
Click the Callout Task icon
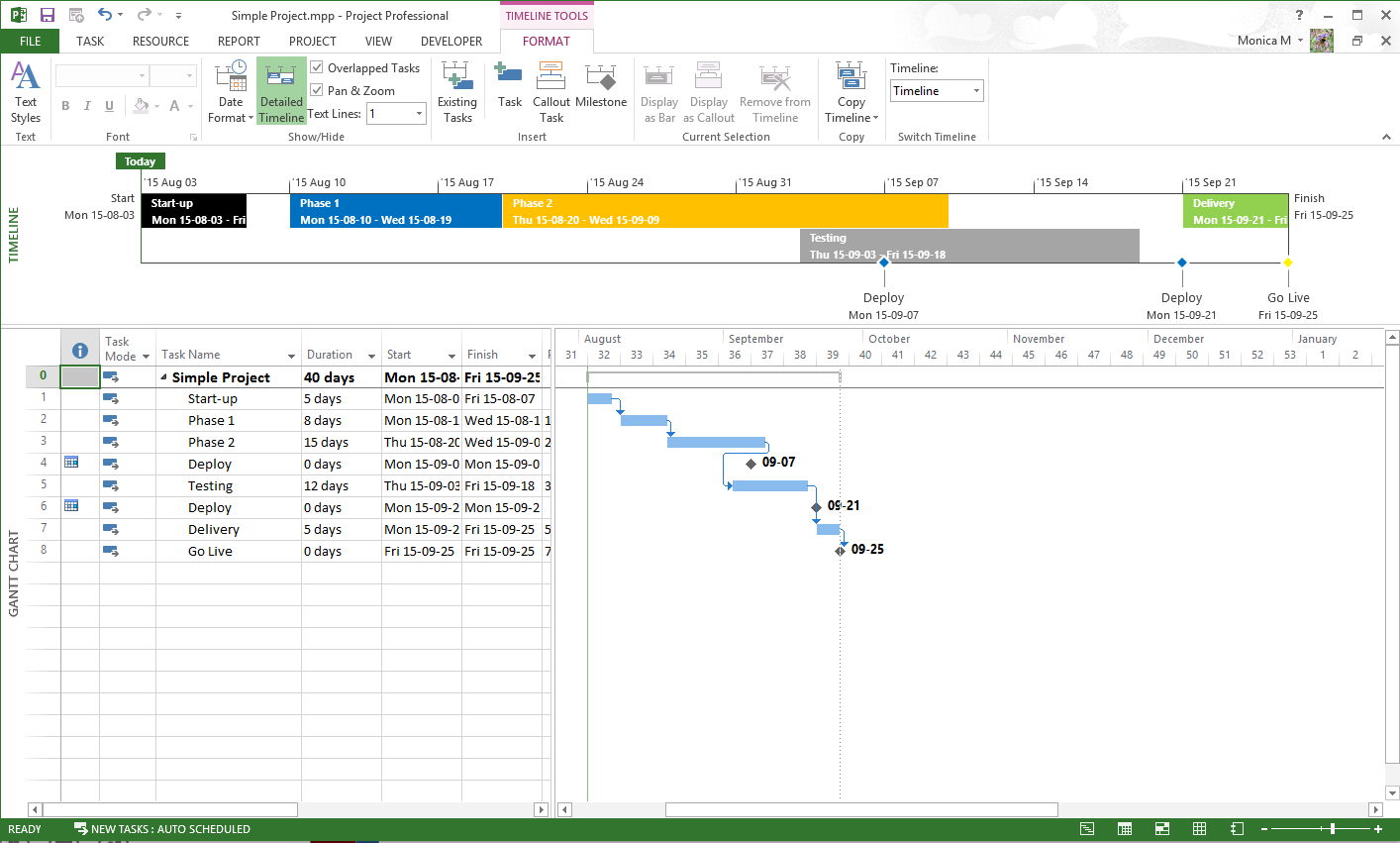click(x=551, y=89)
